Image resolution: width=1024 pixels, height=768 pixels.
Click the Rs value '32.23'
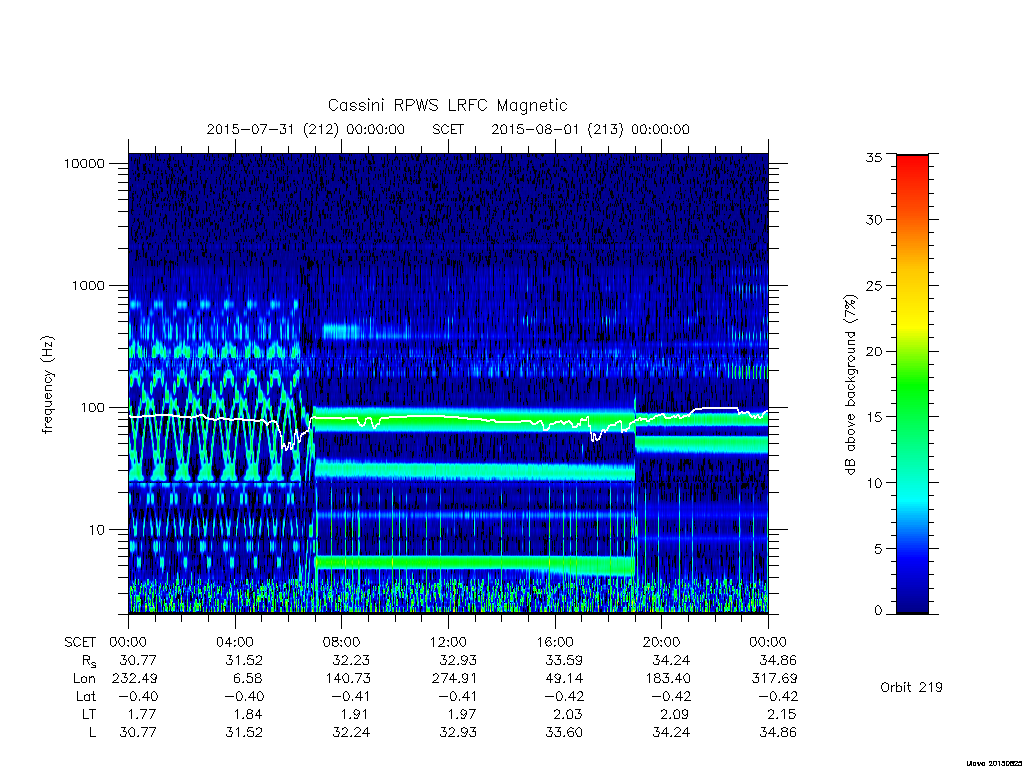(x=351, y=660)
